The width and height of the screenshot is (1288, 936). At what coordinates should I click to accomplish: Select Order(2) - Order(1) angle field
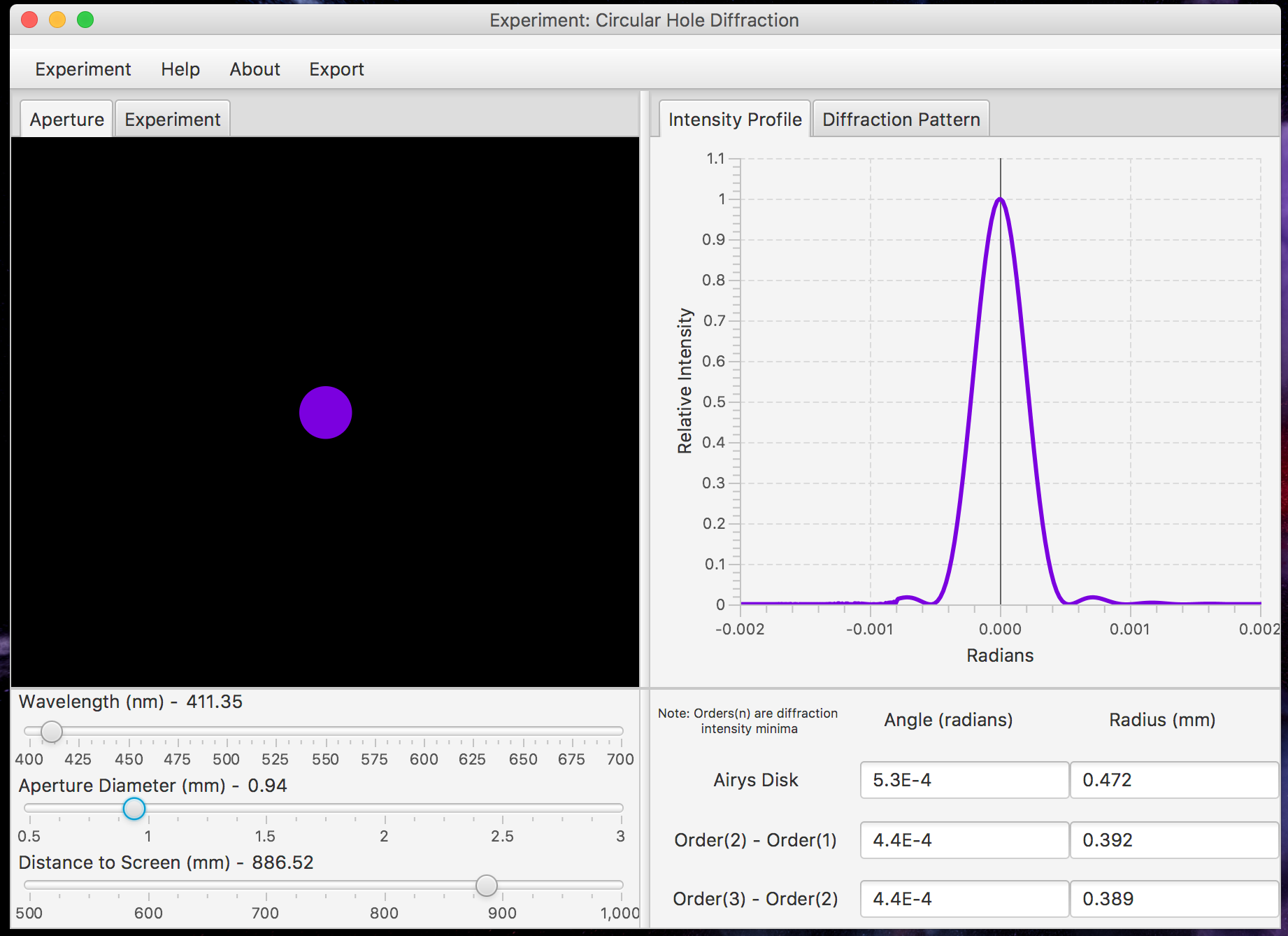tap(964, 840)
